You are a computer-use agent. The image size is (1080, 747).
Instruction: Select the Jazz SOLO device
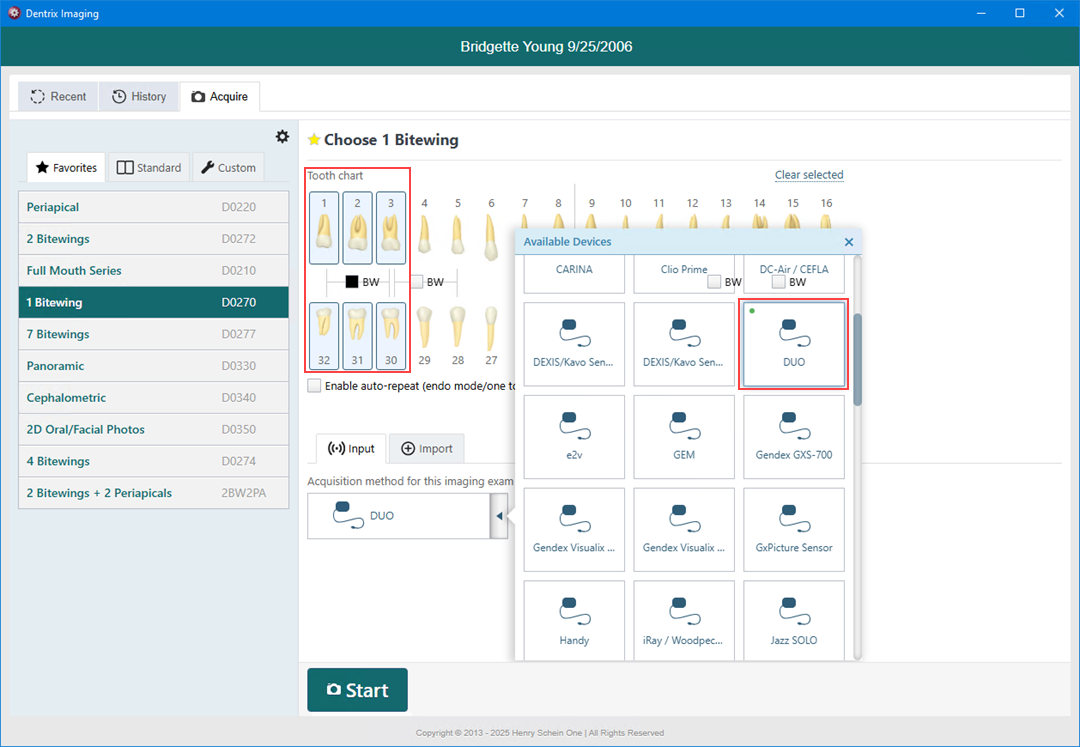(793, 622)
